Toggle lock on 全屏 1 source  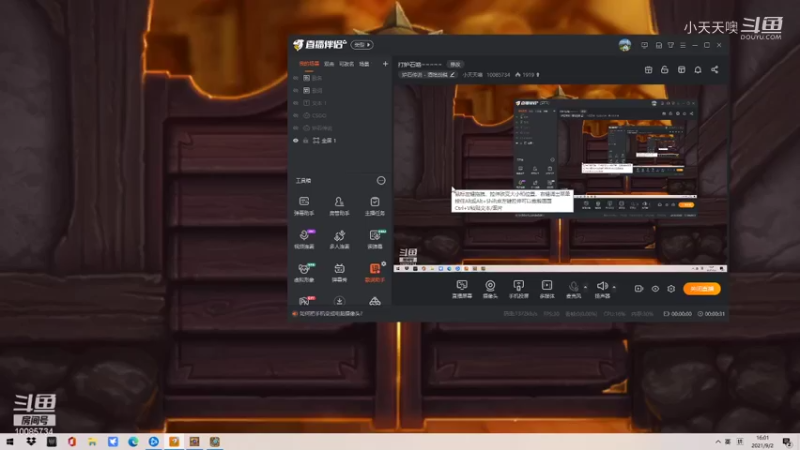coord(306,140)
